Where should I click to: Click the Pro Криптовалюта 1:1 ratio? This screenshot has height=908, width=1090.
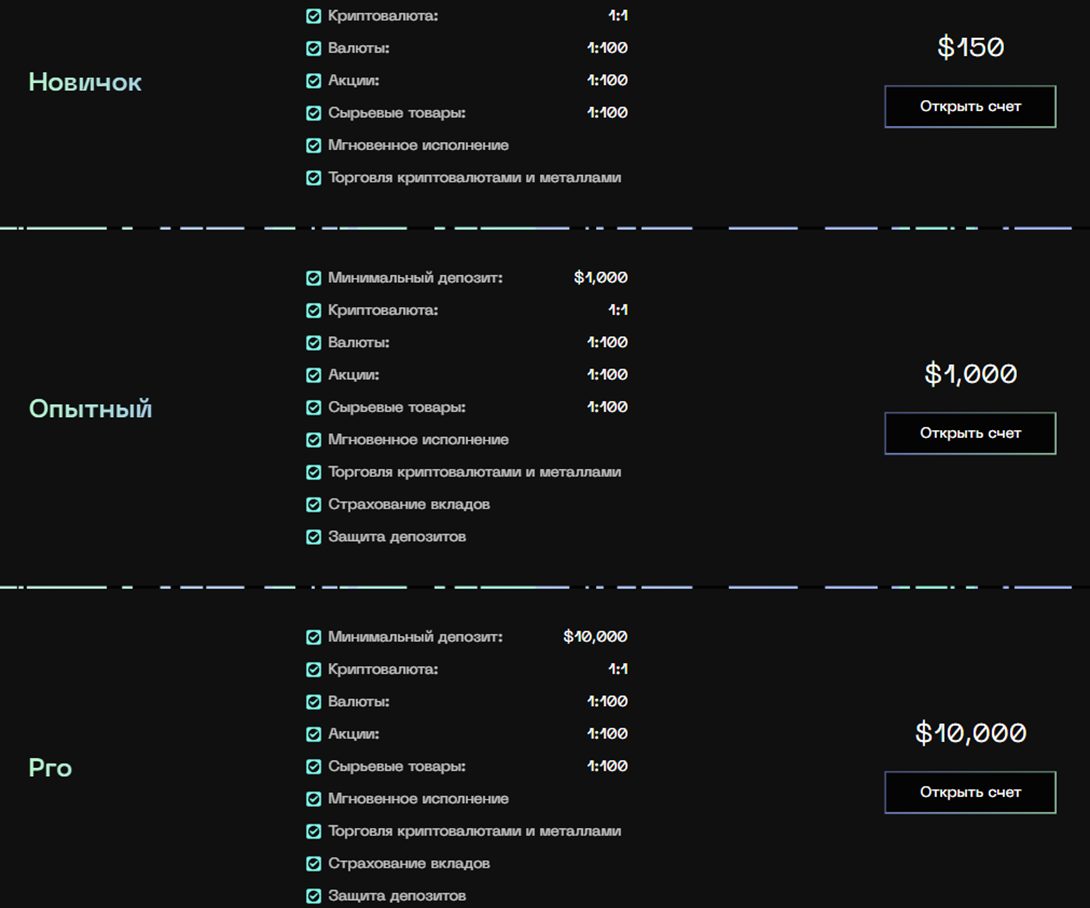point(618,669)
